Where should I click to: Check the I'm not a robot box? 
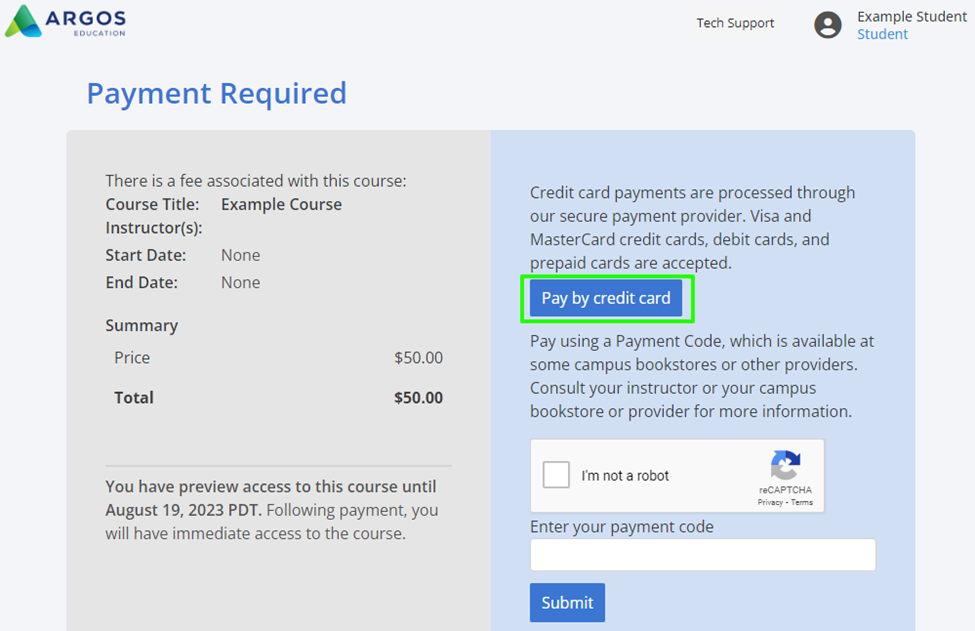click(556, 475)
